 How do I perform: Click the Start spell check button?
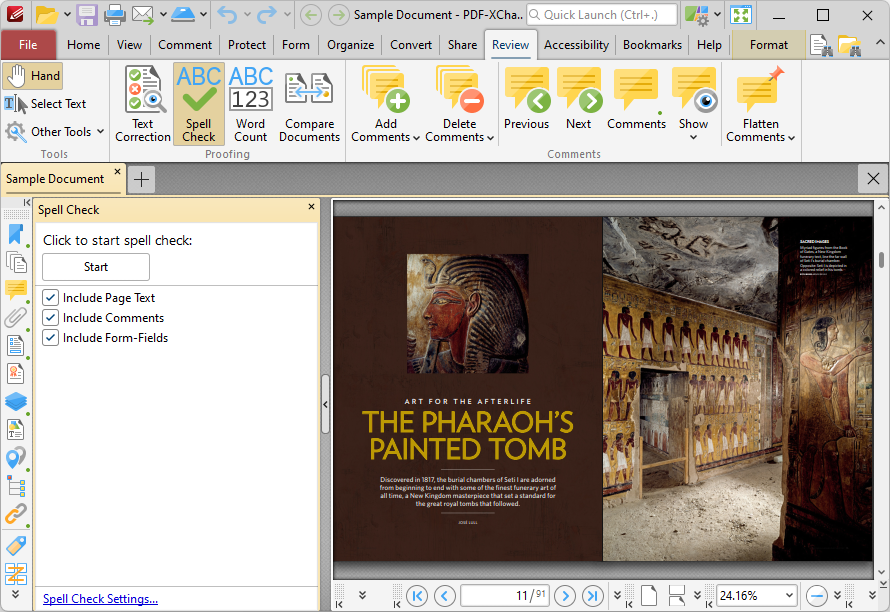(96, 267)
